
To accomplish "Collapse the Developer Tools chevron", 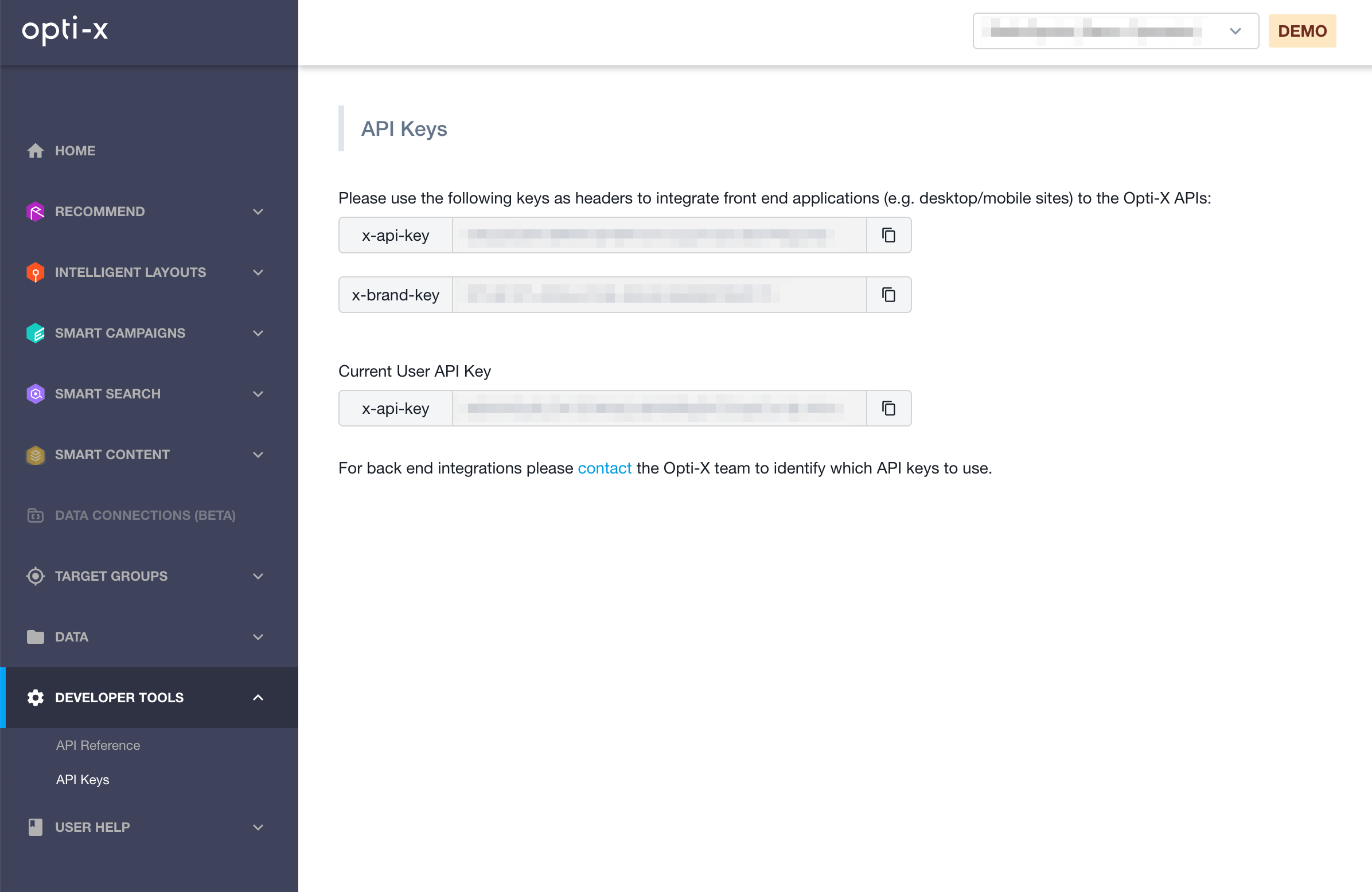I will (258, 698).
